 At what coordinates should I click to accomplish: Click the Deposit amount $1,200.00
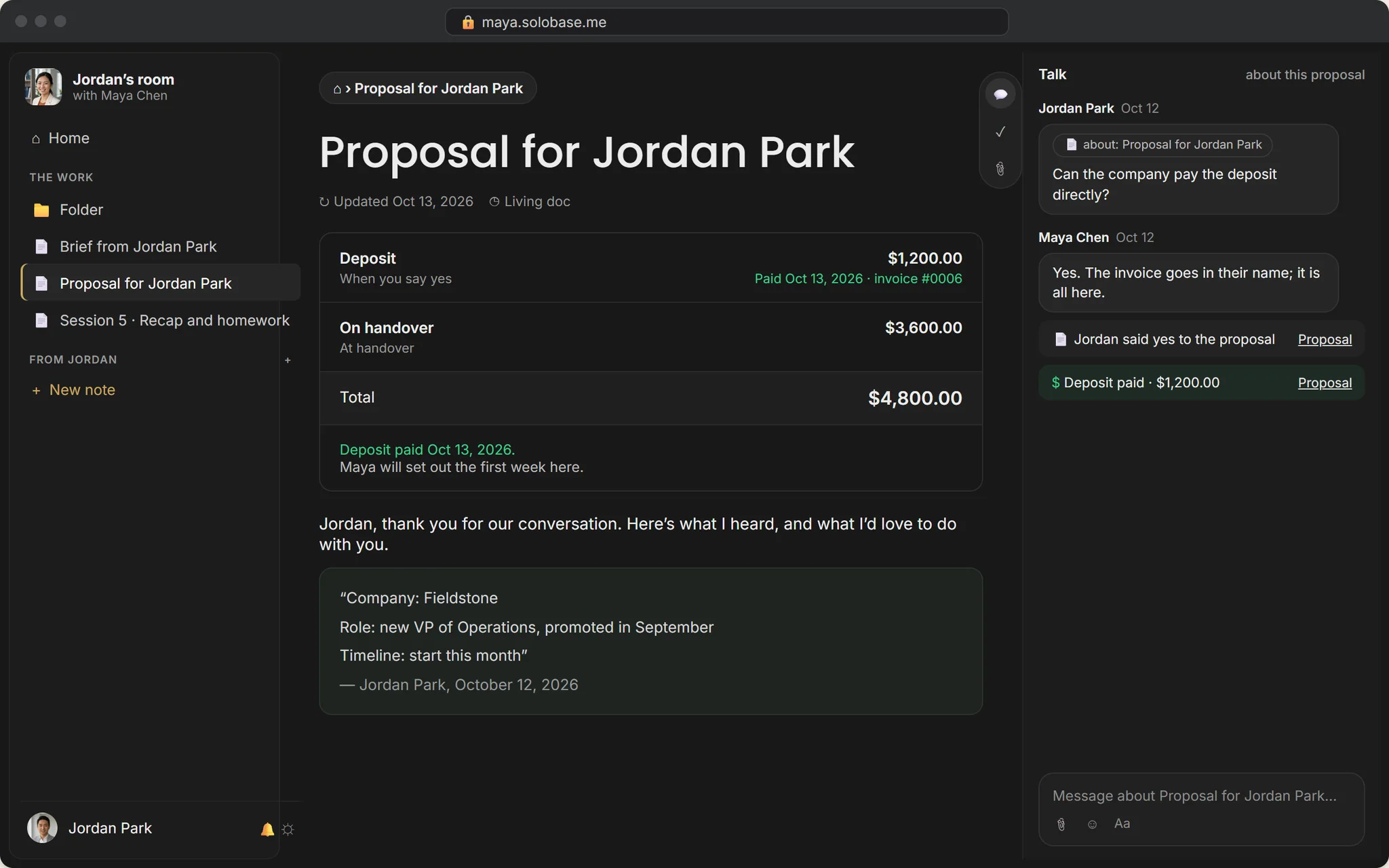[924, 258]
